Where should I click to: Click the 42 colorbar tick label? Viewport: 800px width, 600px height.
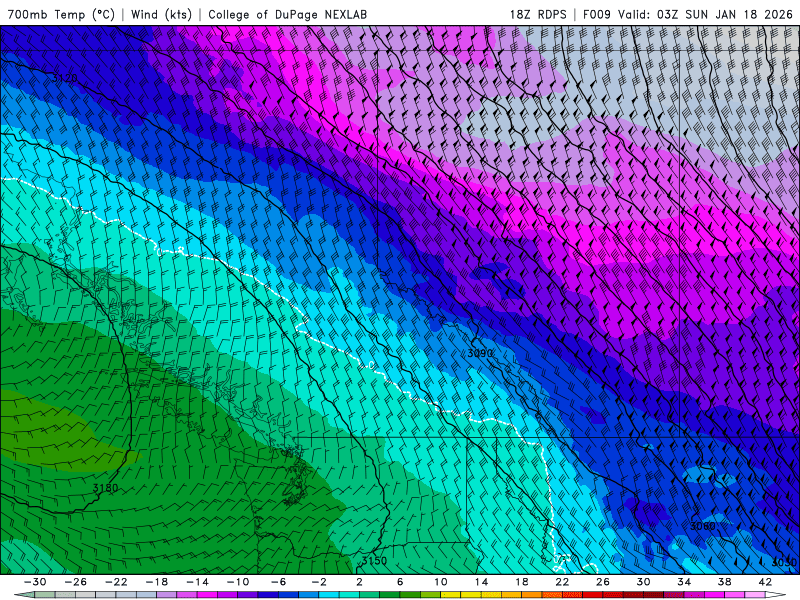click(x=765, y=582)
